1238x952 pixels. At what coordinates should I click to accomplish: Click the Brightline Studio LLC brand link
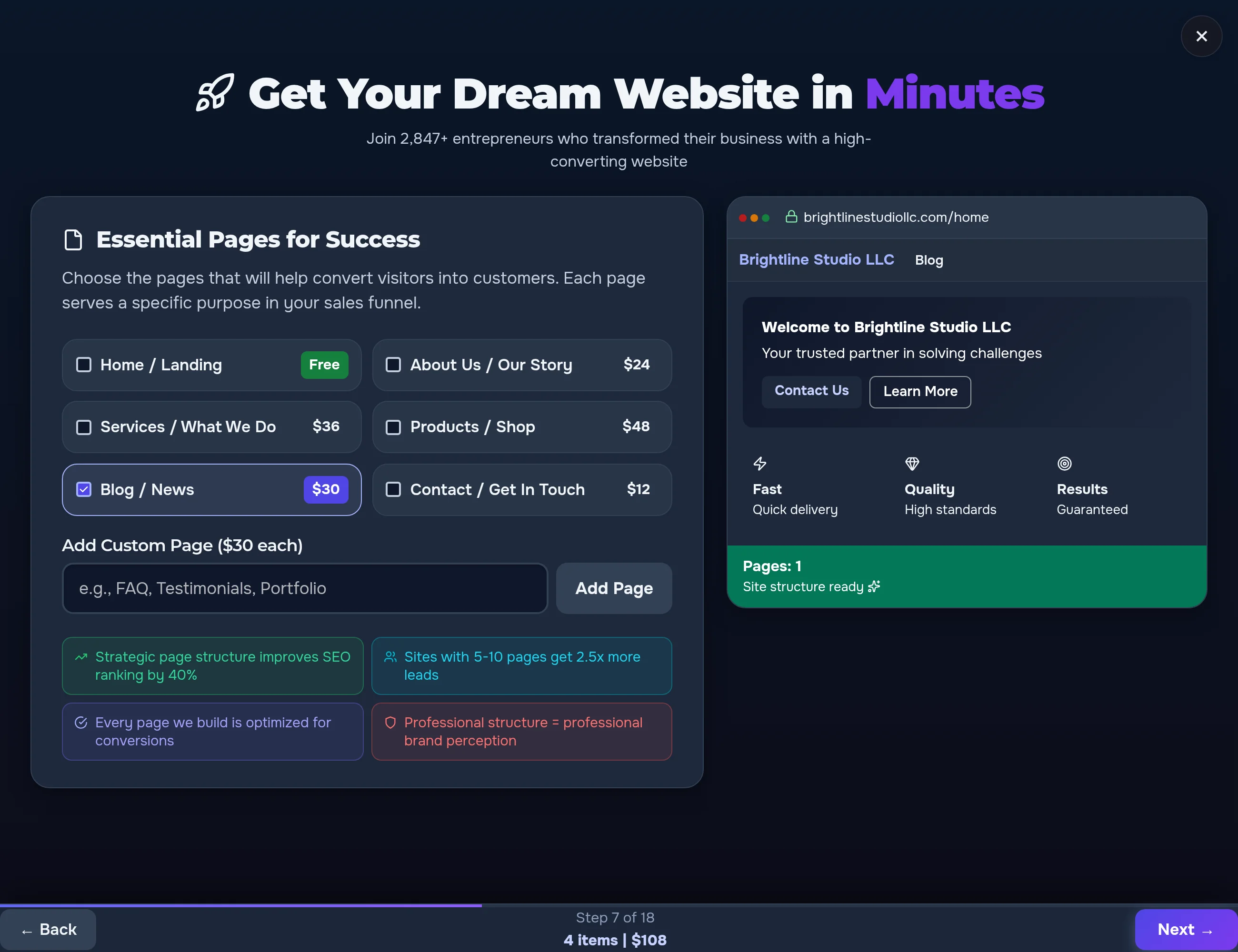pyautogui.click(x=816, y=259)
